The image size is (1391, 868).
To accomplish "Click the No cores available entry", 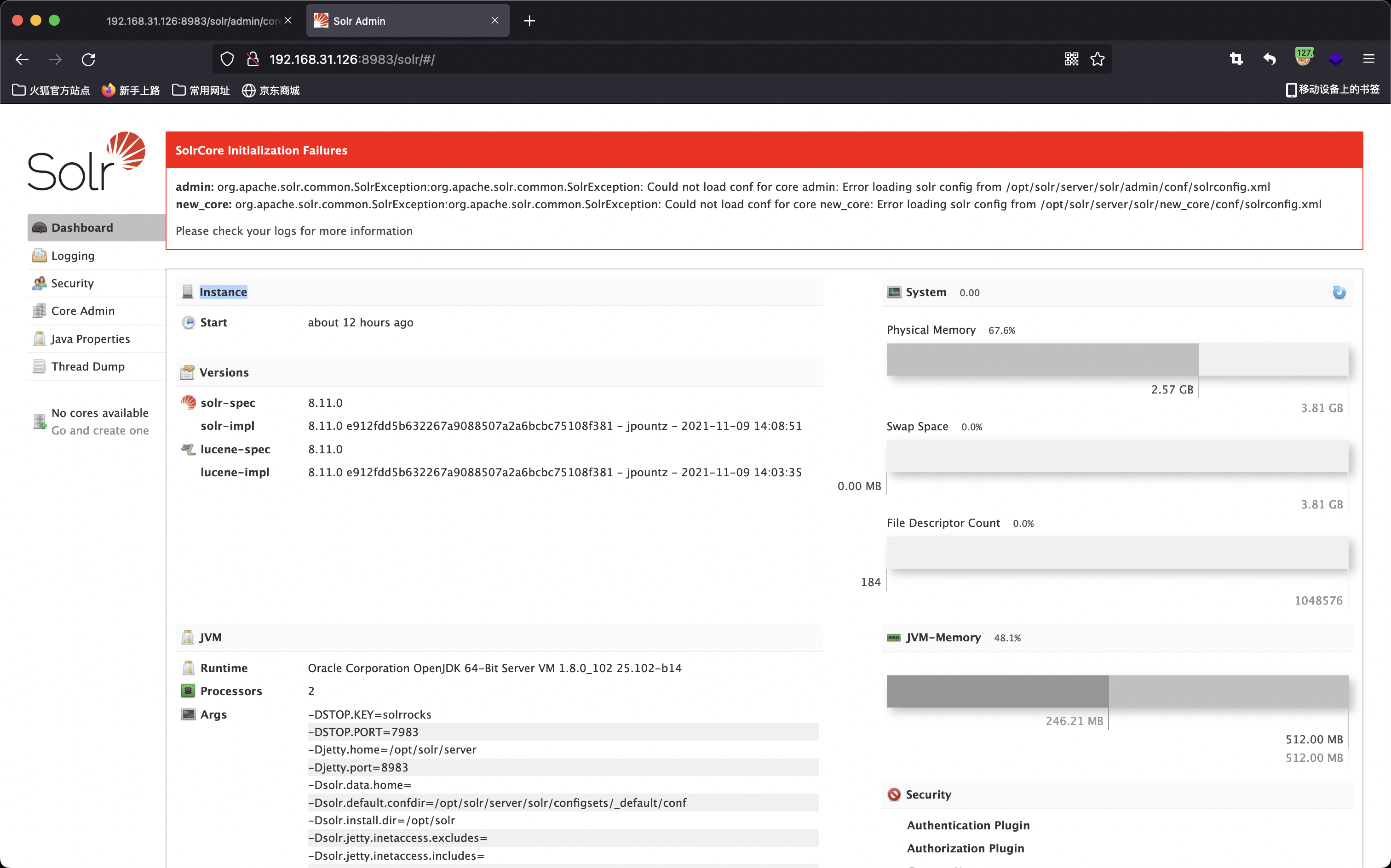I will click(x=99, y=413).
